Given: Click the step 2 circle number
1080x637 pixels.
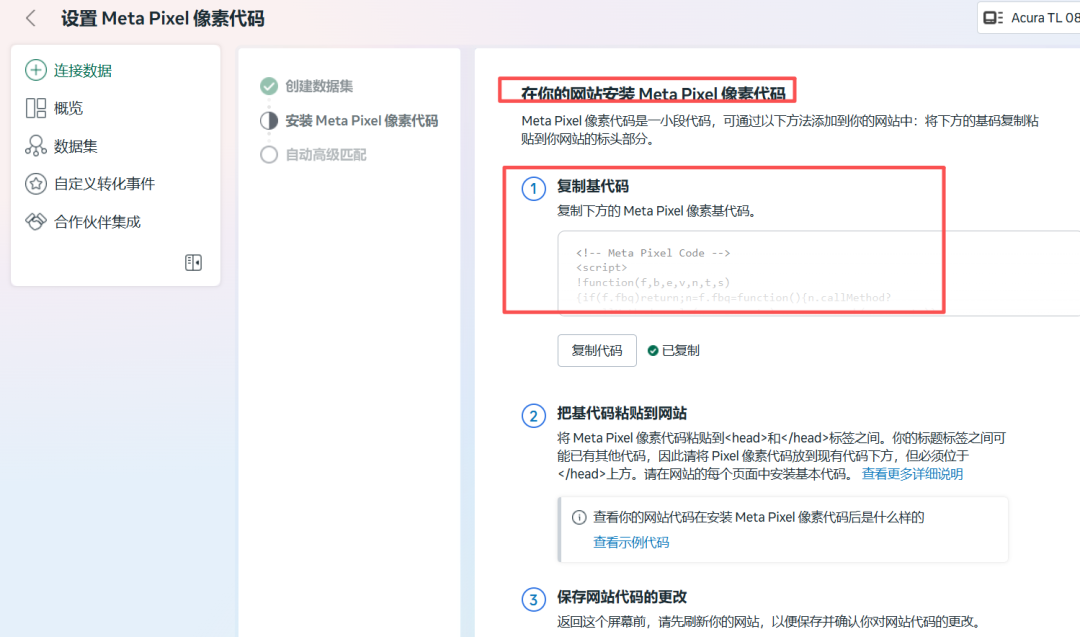Looking at the screenshot, I should [534, 416].
